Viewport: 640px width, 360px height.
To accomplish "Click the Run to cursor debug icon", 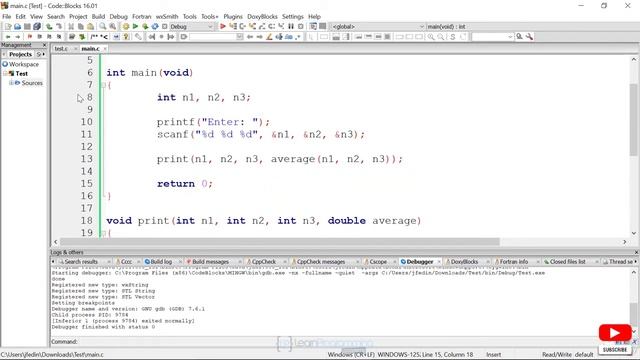I will click(x=233, y=27).
